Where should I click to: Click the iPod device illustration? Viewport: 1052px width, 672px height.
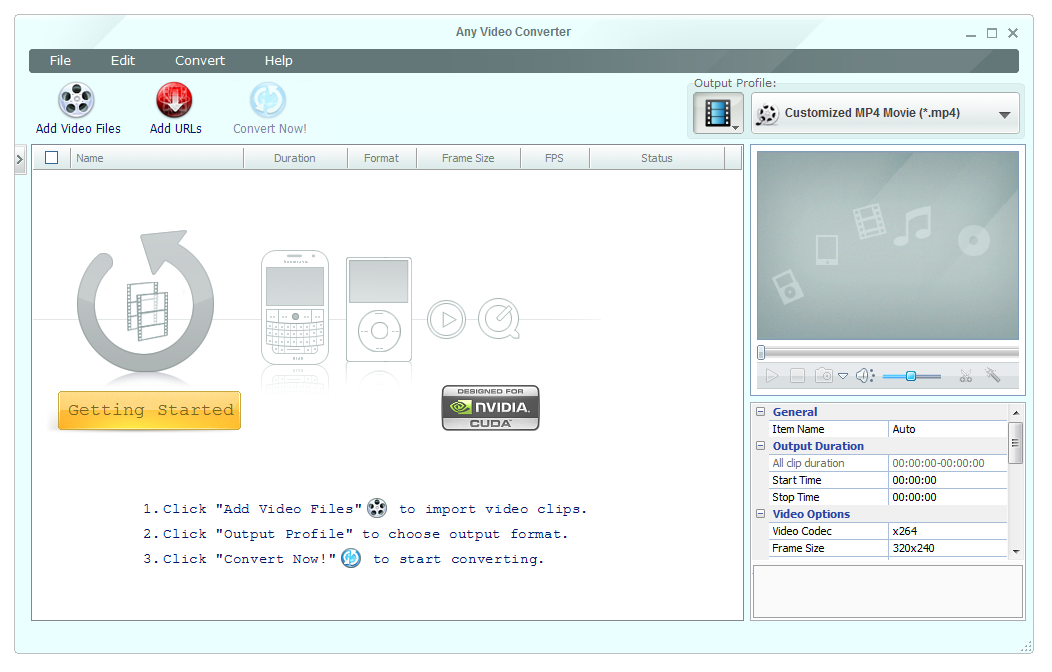point(379,310)
